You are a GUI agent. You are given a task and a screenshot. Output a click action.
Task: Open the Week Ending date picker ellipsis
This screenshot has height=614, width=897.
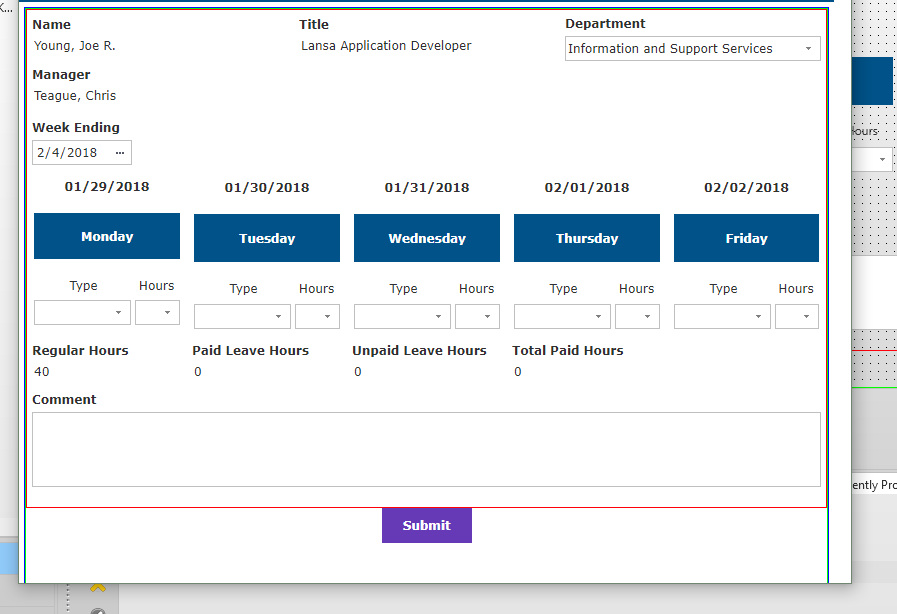pyautogui.click(x=120, y=153)
